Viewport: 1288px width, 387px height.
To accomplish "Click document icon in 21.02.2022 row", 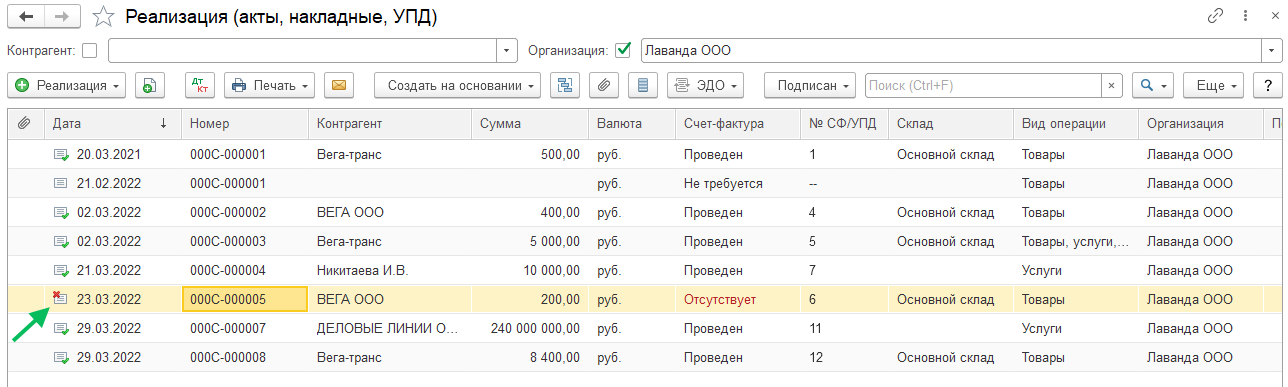I will pos(61,184).
